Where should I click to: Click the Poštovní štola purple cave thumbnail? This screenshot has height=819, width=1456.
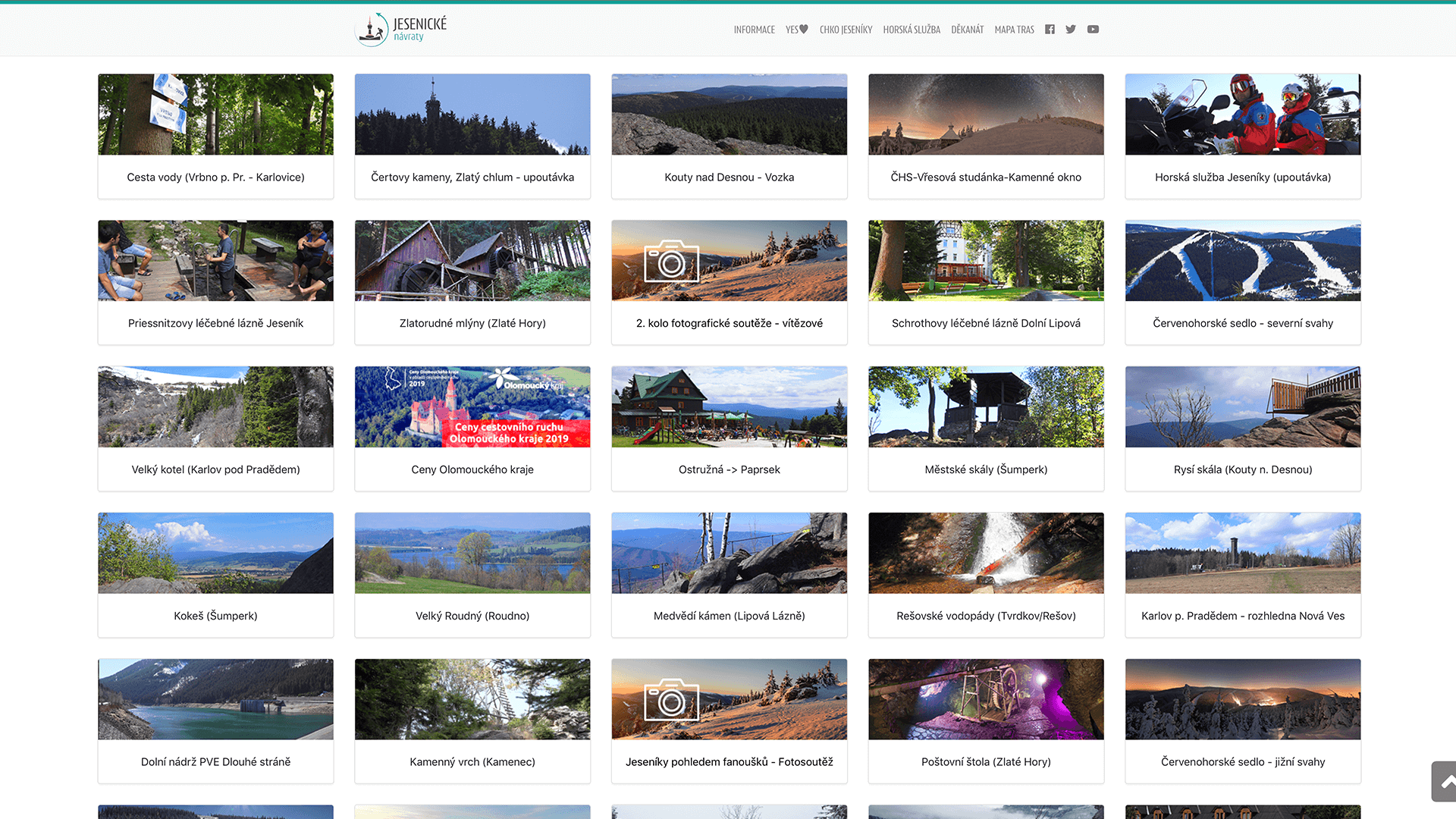coord(985,699)
